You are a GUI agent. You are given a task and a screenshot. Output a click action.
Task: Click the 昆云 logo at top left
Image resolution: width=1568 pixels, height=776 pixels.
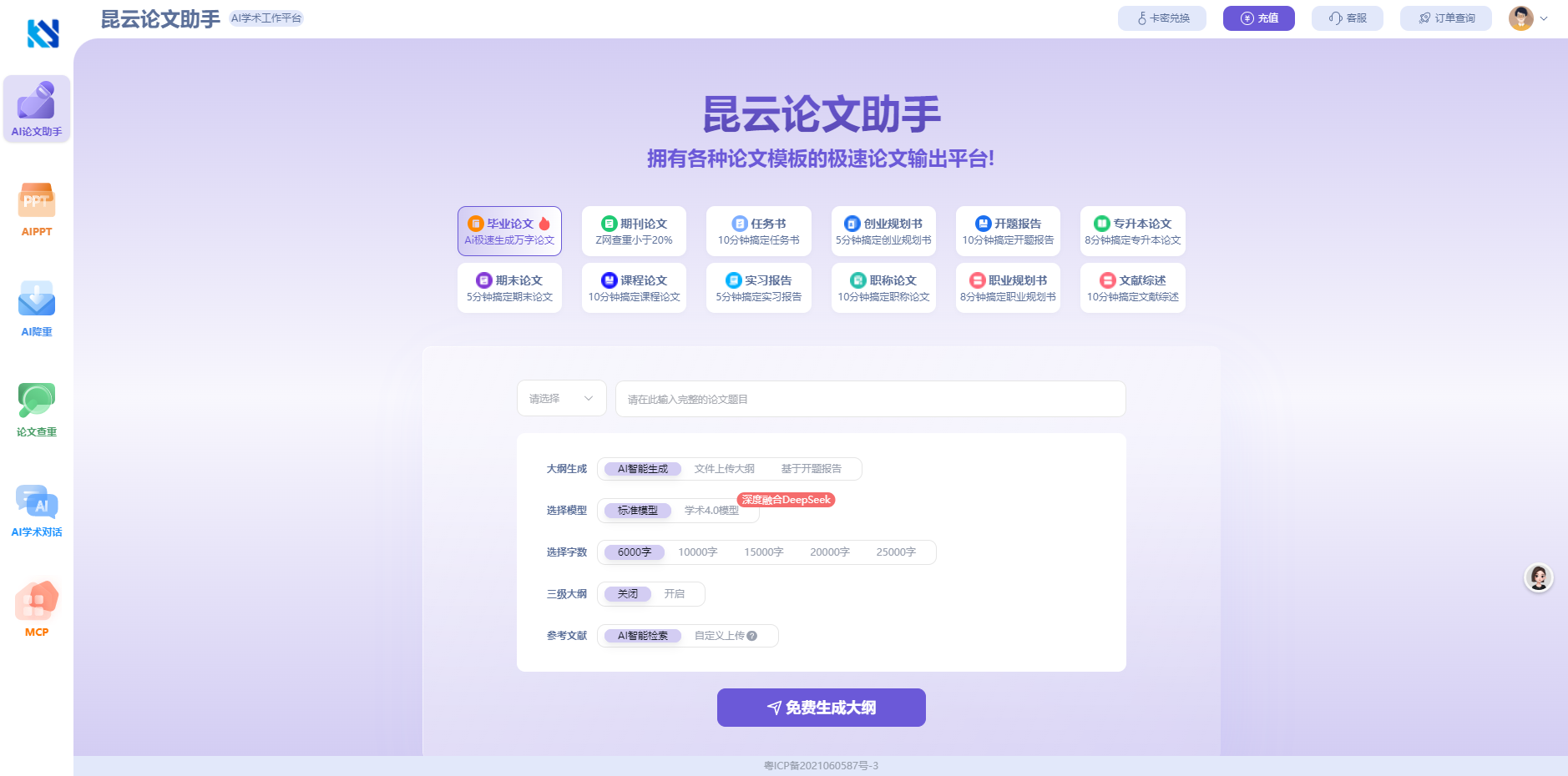43,33
